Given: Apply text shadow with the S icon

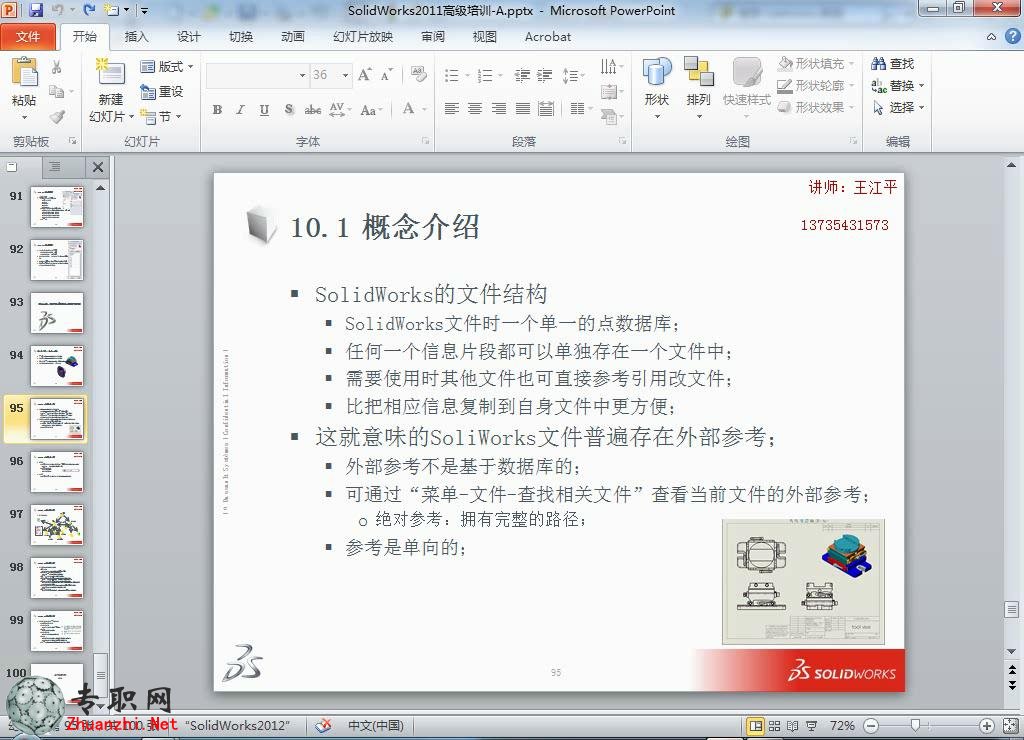Looking at the screenshot, I should [x=289, y=110].
